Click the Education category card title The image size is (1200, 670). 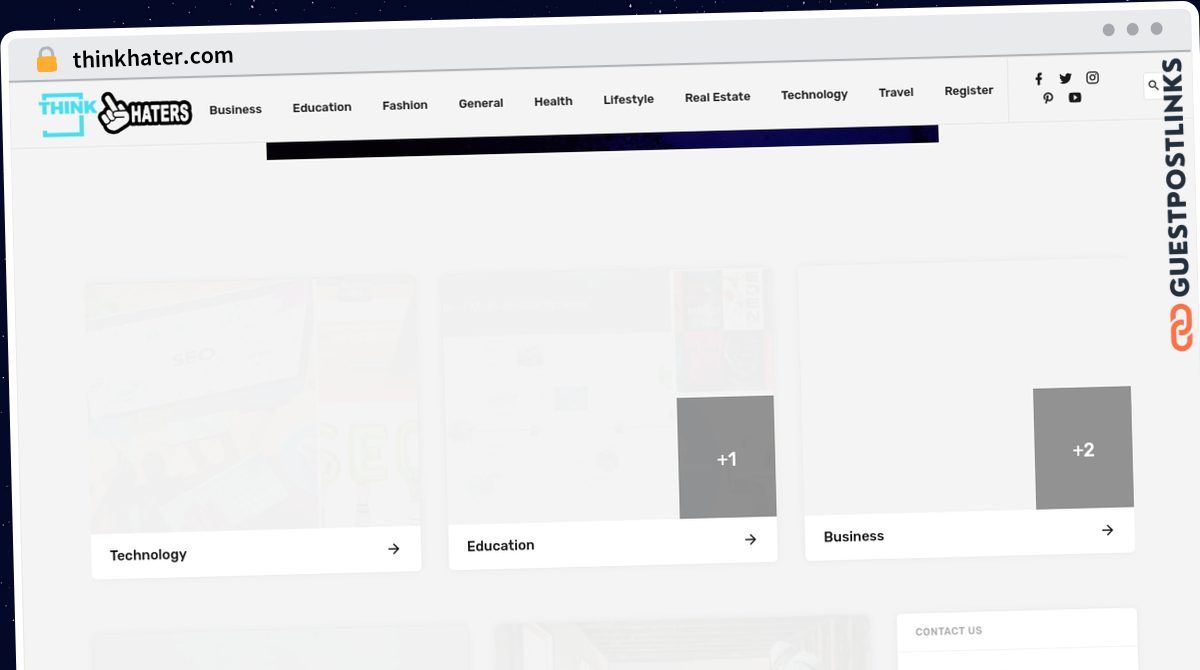(501, 546)
